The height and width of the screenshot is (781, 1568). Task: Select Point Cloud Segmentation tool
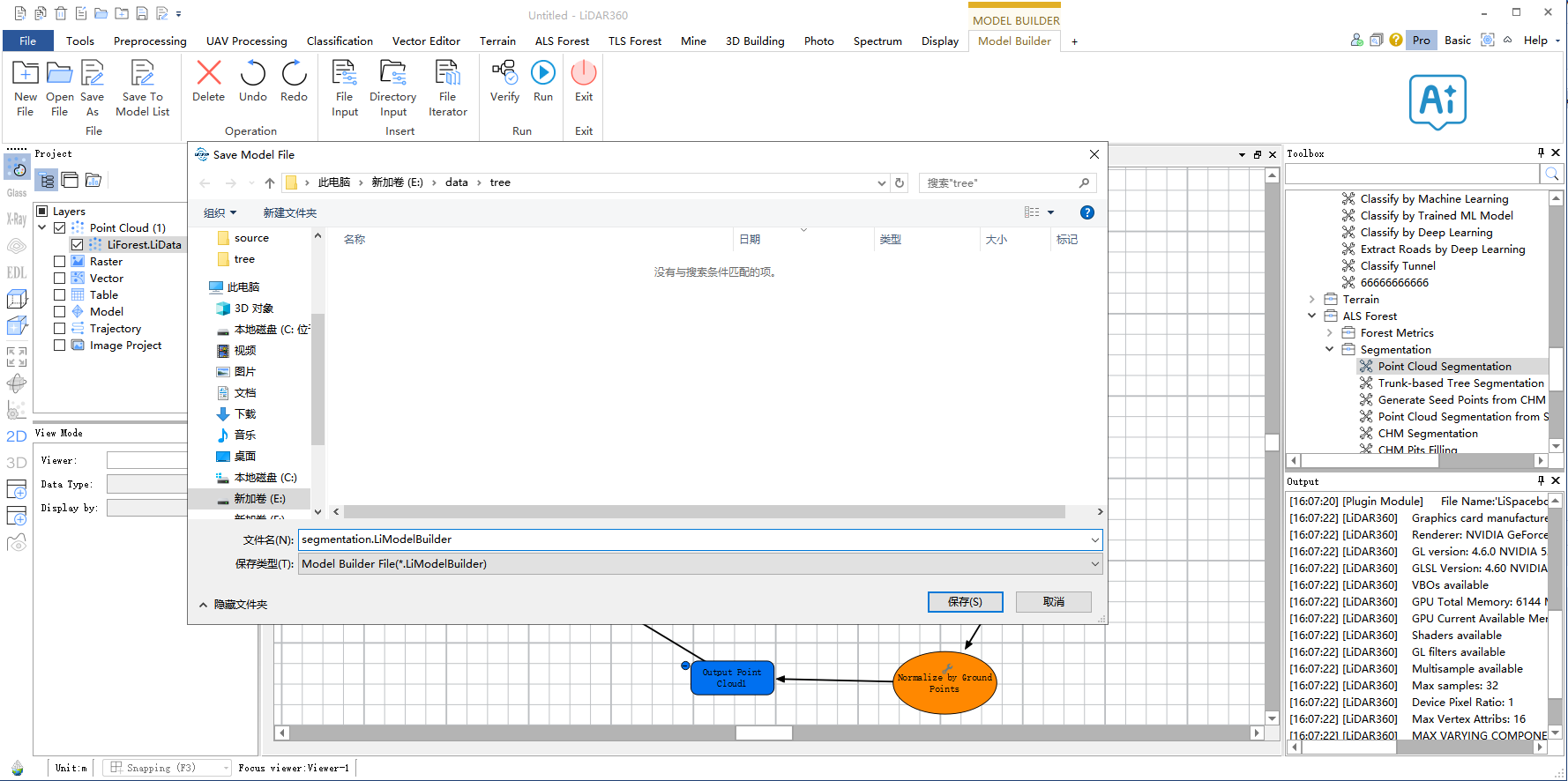(1444, 367)
